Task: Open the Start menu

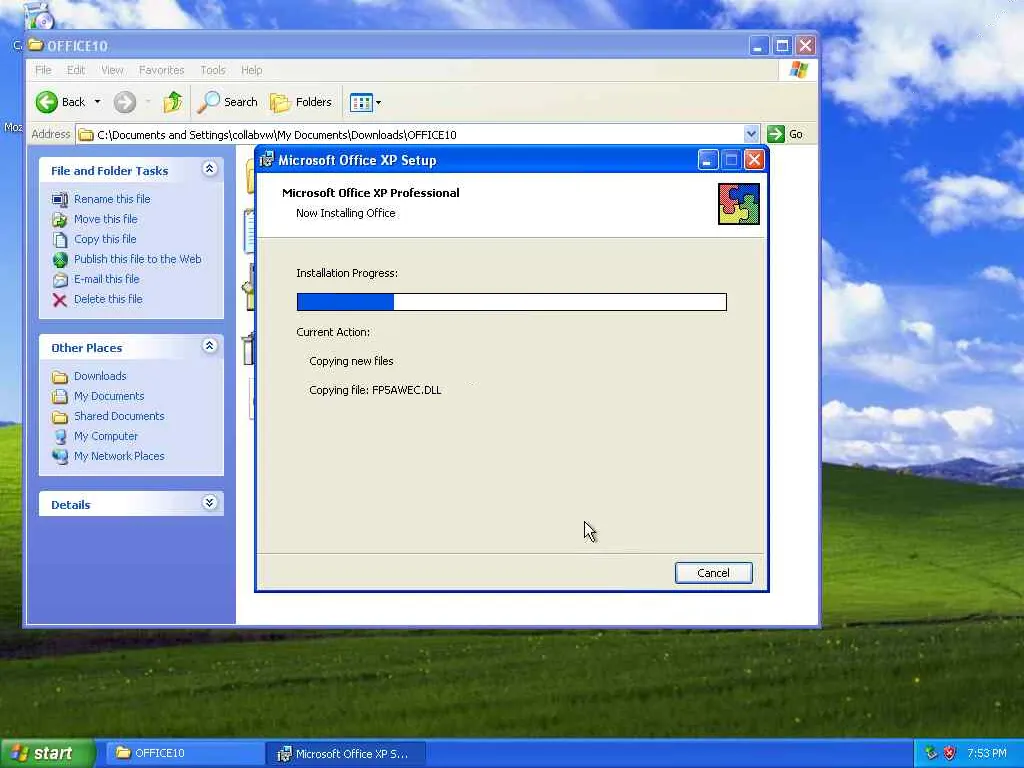Action: point(47,754)
